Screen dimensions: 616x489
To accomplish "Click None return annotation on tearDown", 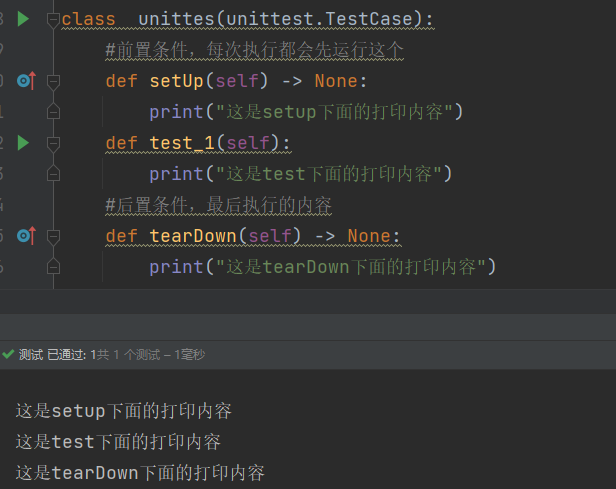I will [369, 236].
